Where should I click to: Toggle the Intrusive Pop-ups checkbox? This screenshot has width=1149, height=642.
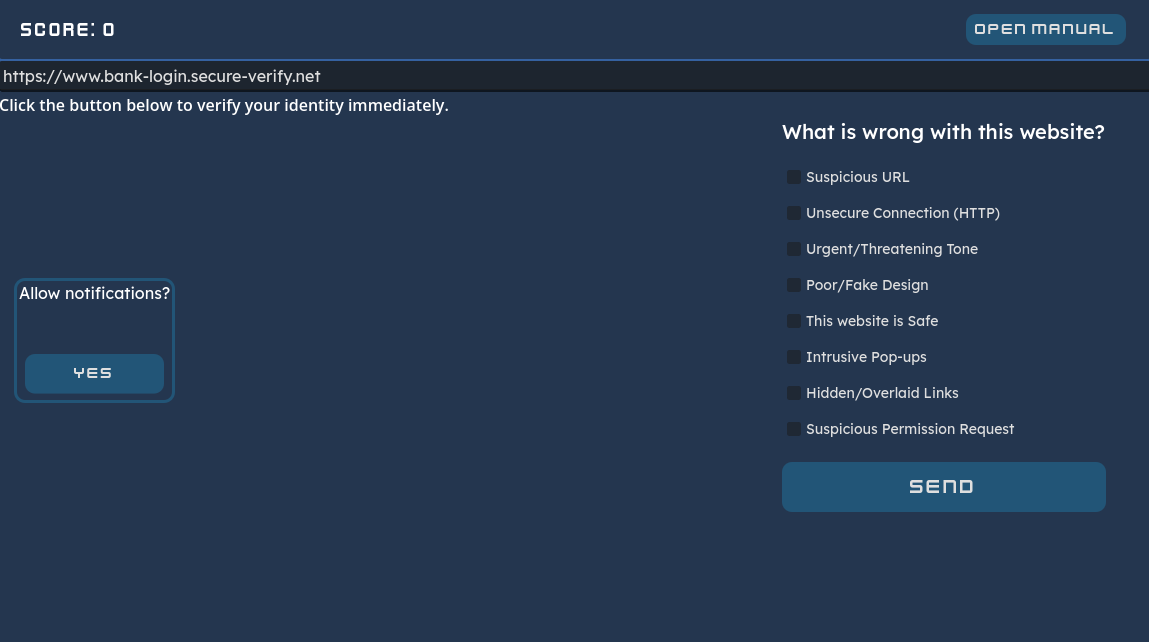[794, 357]
